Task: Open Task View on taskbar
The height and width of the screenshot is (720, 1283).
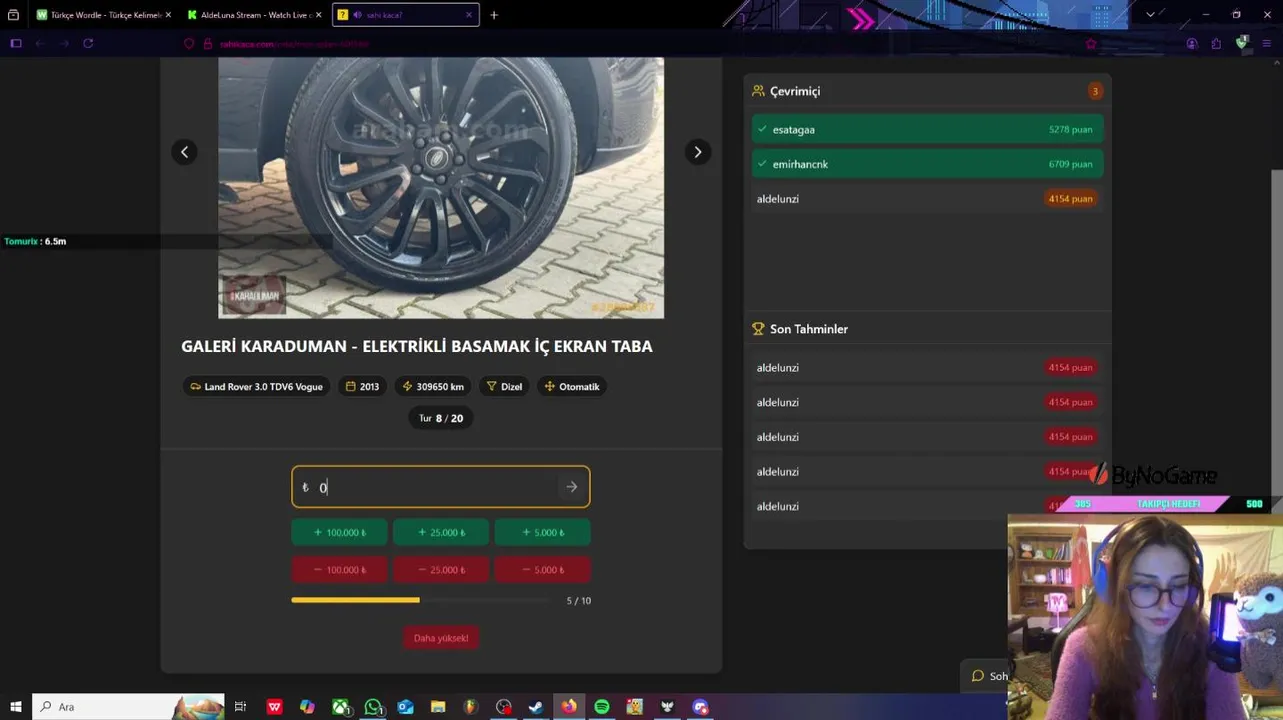Action: (240, 707)
